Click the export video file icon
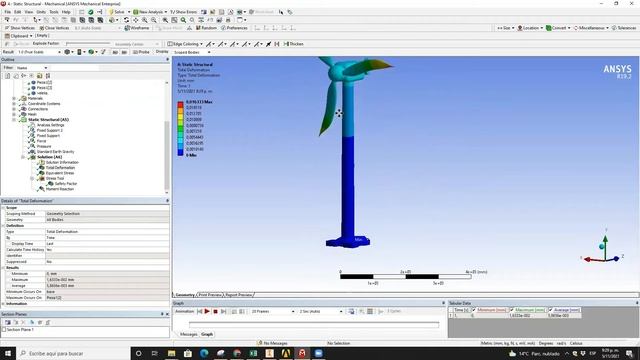This screenshot has height=360, width=640. pyautogui.click(x=351, y=311)
